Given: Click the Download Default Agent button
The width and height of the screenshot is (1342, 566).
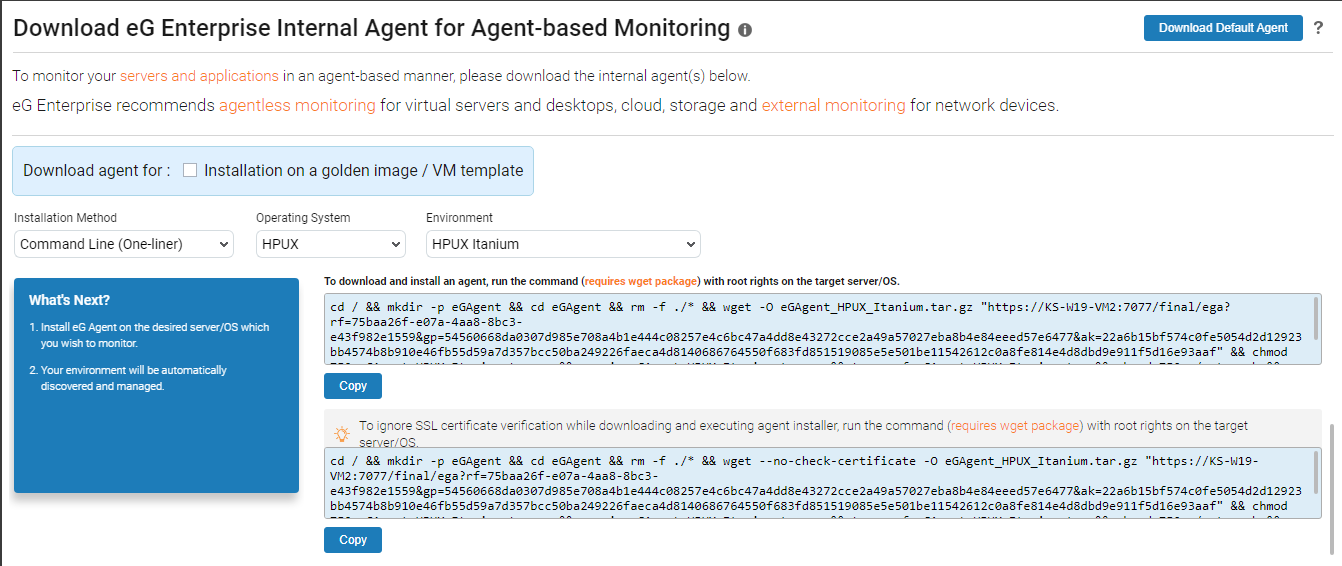Looking at the screenshot, I should coord(1223,28).
